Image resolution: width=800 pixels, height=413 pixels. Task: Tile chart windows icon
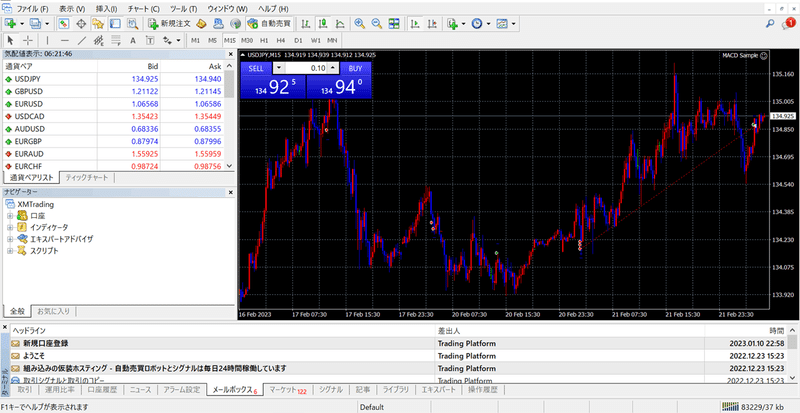394,23
